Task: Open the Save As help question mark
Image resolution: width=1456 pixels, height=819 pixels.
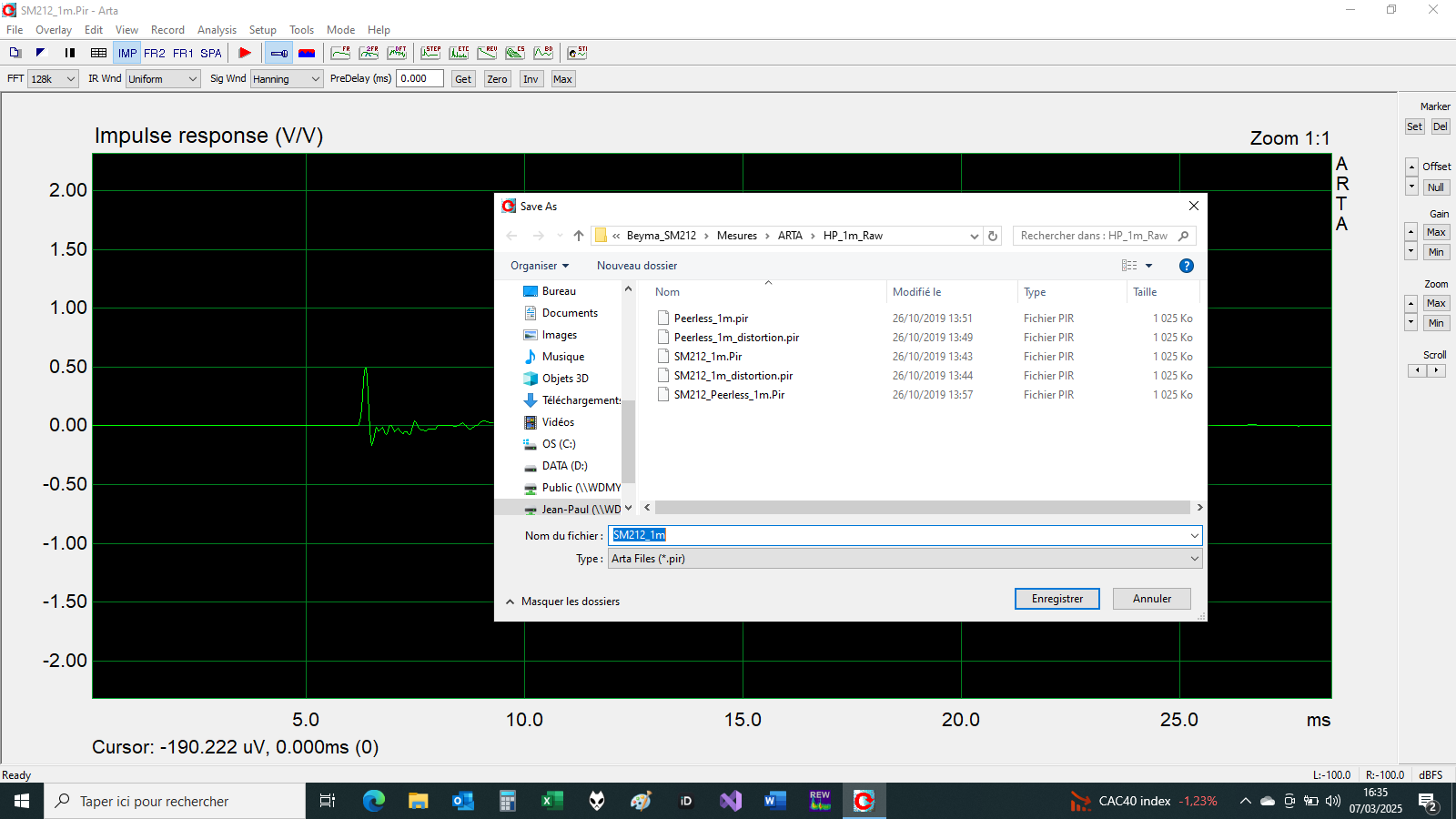Action: [1186, 266]
